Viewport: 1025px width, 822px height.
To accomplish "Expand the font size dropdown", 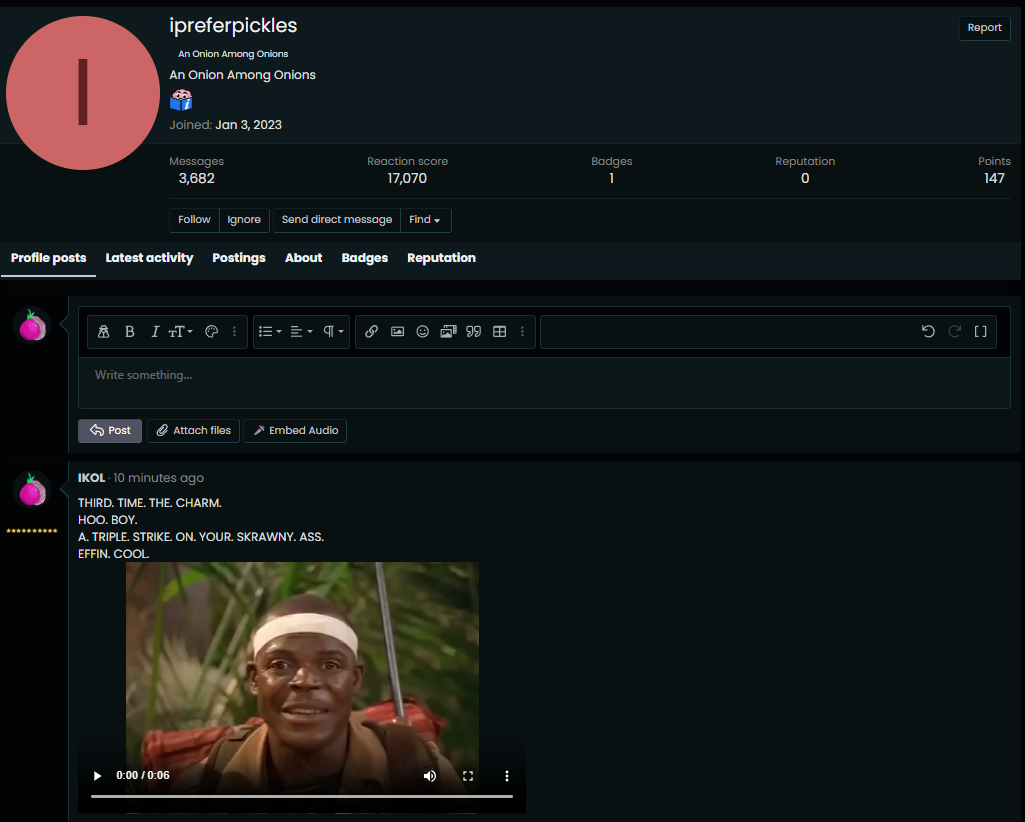I will pos(181,332).
